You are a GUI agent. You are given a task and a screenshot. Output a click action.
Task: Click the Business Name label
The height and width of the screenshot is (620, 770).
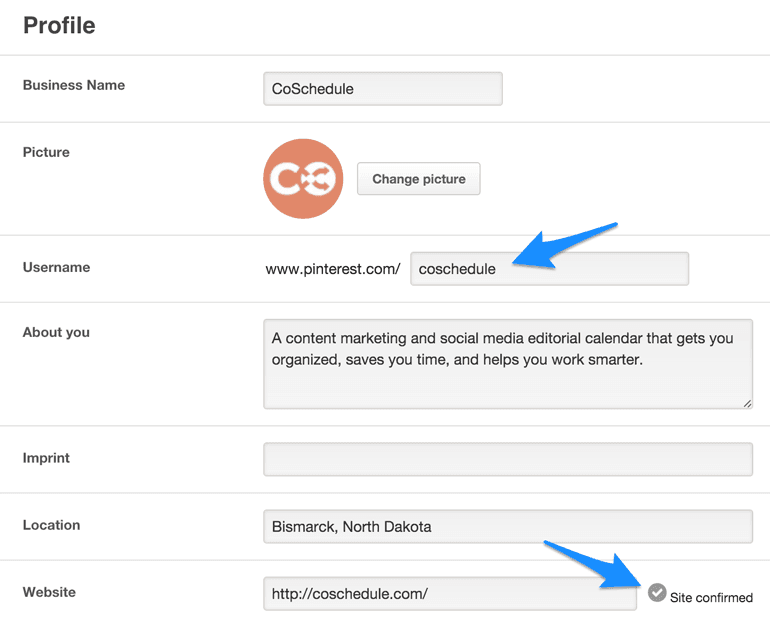pyautogui.click(x=74, y=85)
